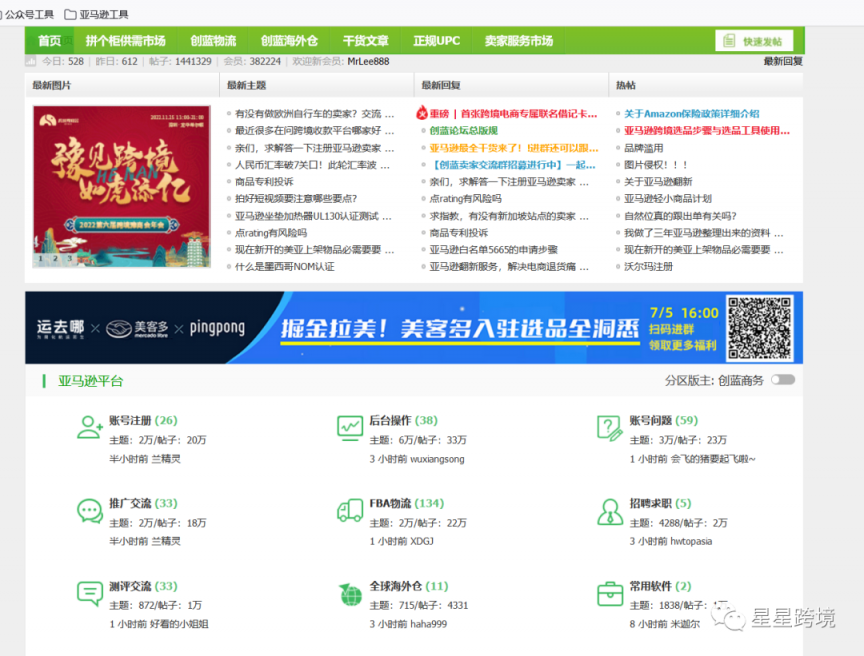
Task: Open the thread 亚马逊白名单5665的申请步骤
Action: [494, 250]
